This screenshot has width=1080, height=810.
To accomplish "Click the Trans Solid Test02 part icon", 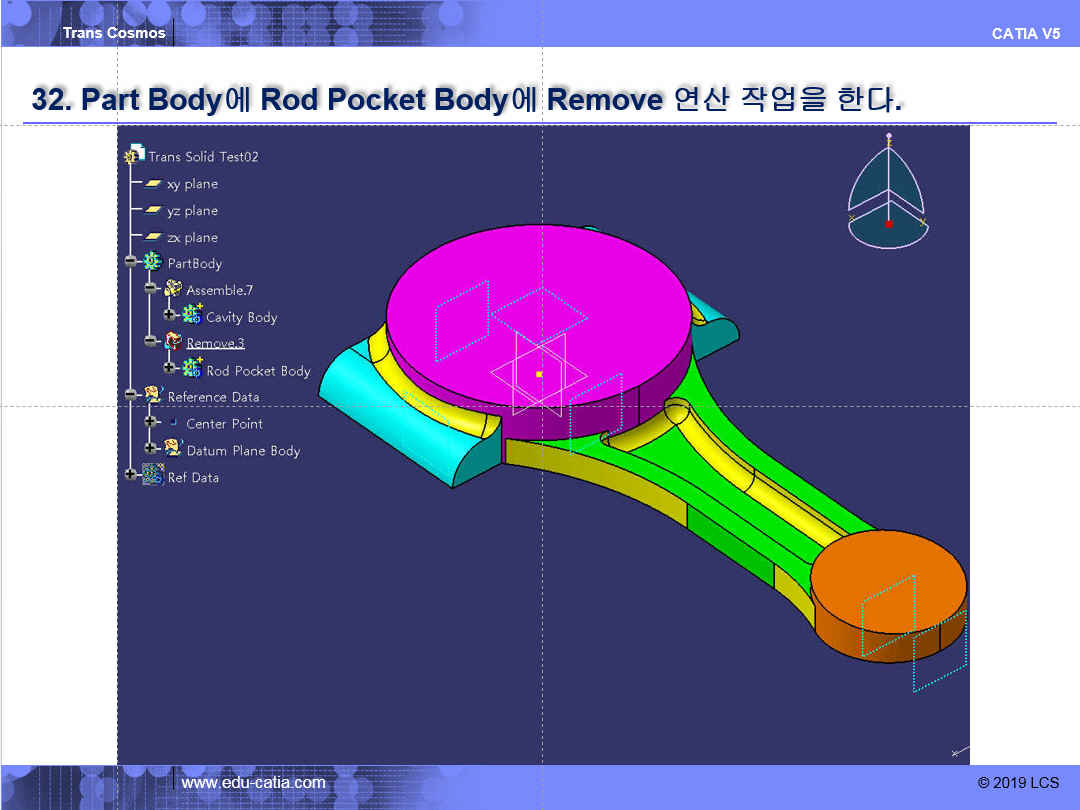I will [135, 155].
